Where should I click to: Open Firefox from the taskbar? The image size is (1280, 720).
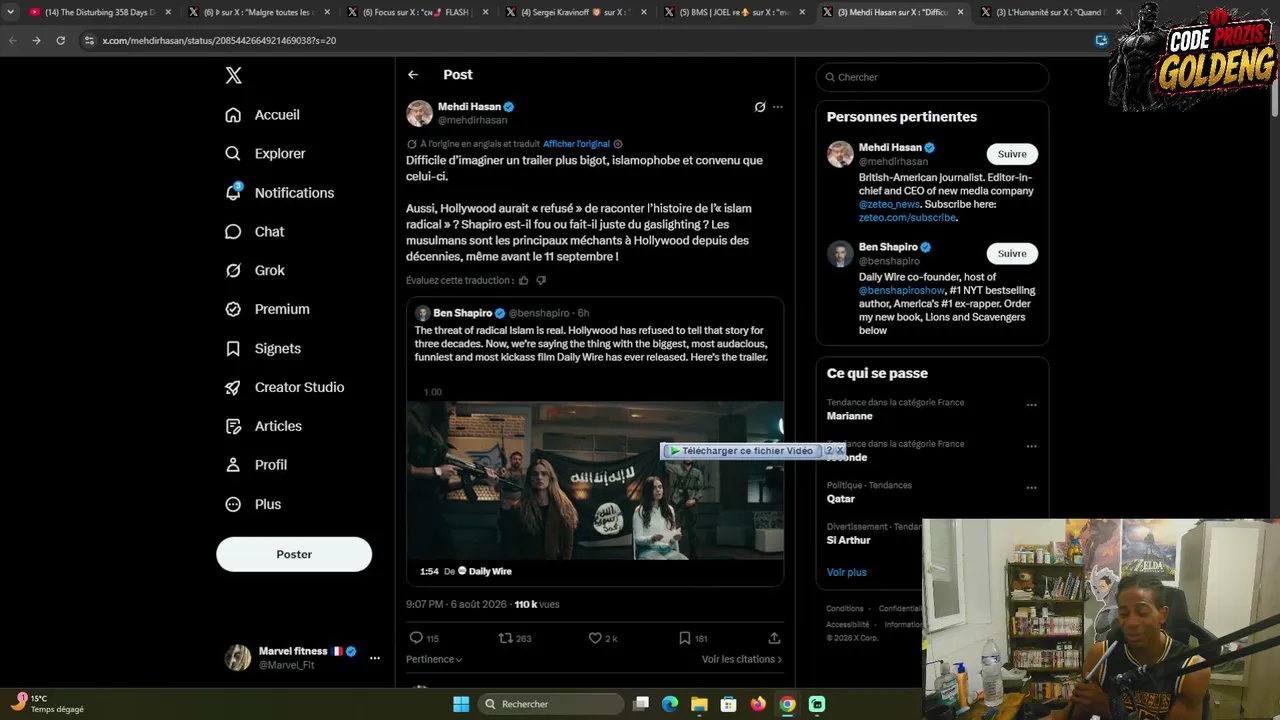(x=758, y=704)
